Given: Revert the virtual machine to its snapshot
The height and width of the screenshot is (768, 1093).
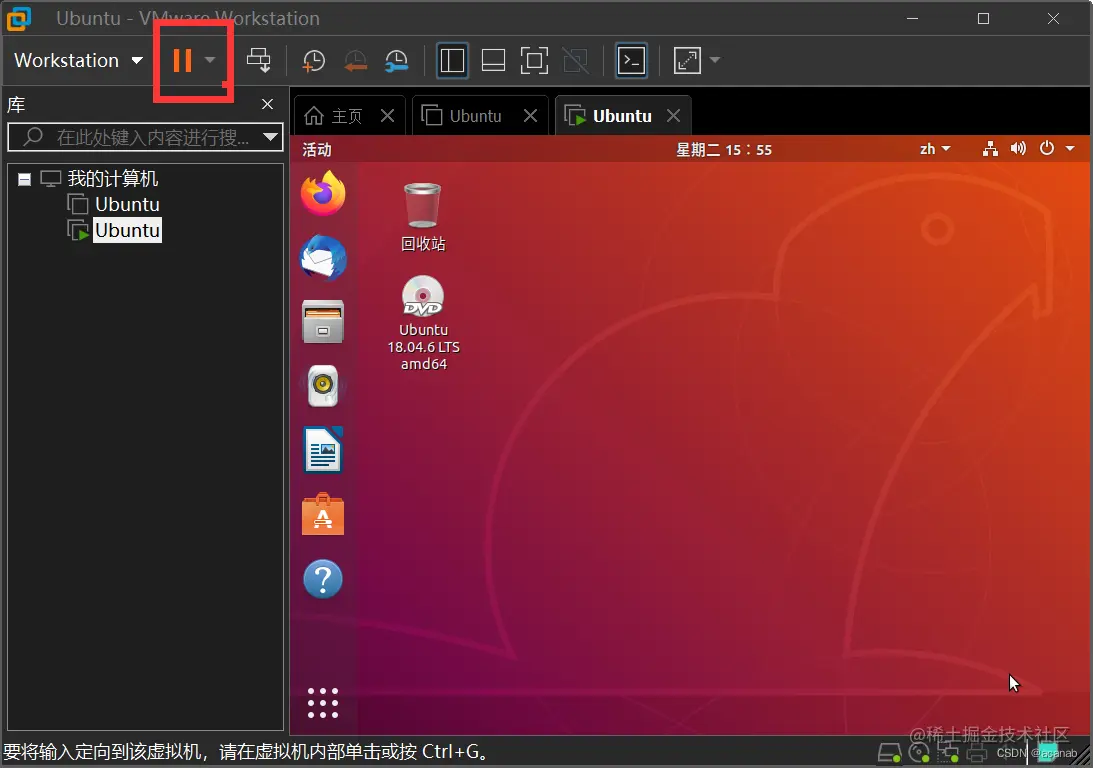Looking at the screenshot, I should (x=356, y=61).
